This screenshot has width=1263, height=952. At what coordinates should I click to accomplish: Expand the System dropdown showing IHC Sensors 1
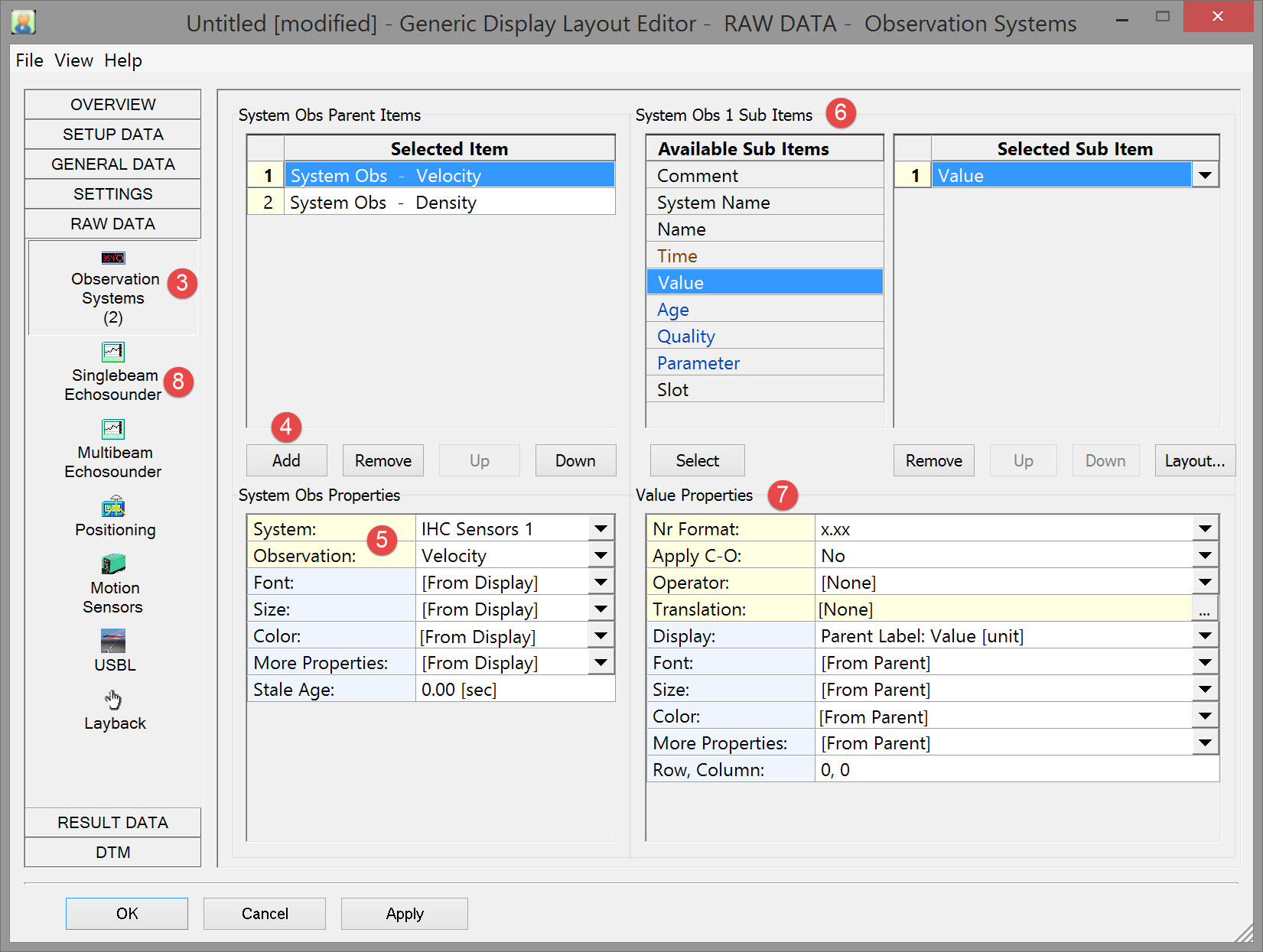pos(601,529)
